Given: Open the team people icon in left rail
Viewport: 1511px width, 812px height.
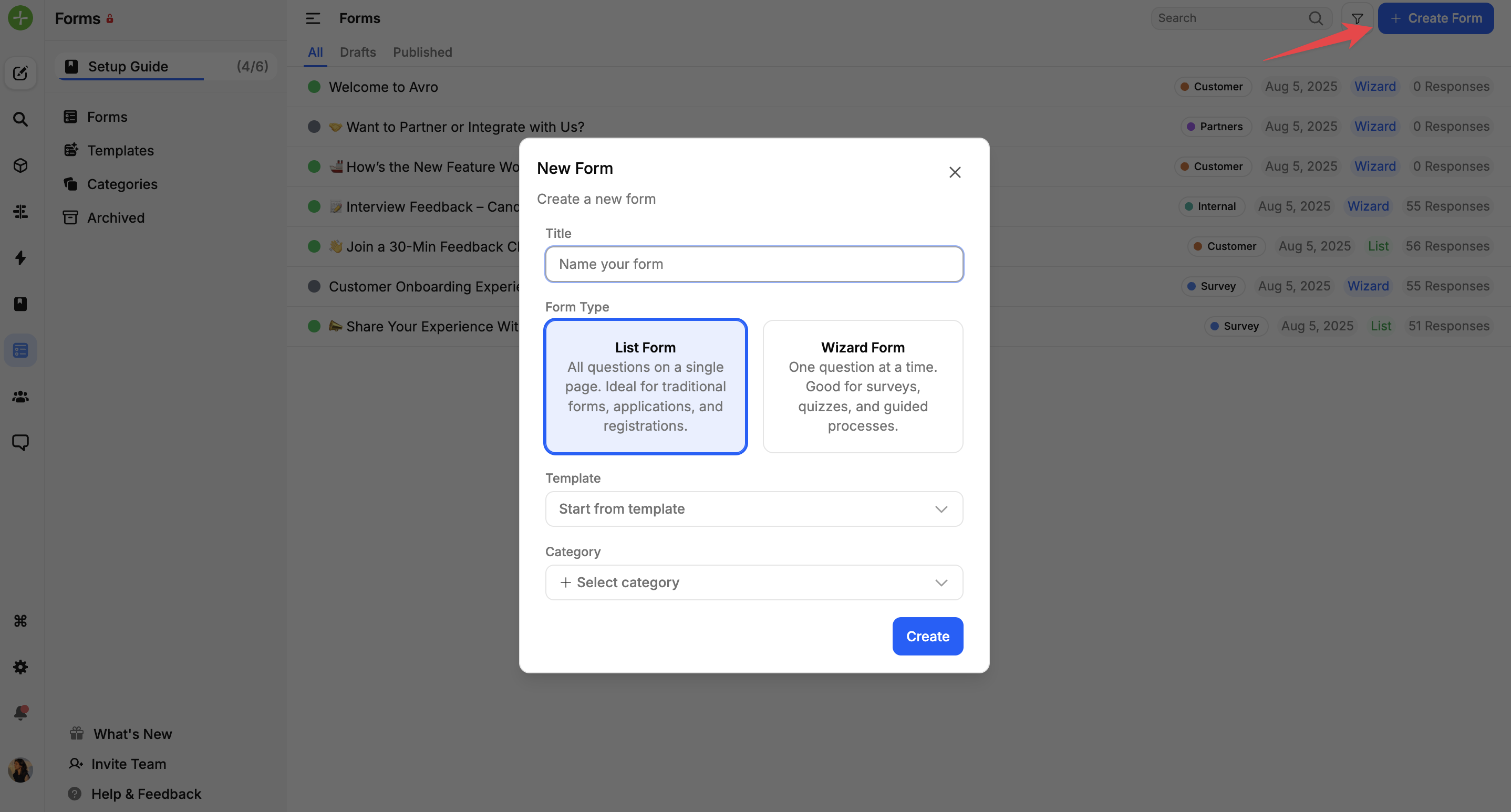Looking at the screenshot, I should click(x=20, y=397).
